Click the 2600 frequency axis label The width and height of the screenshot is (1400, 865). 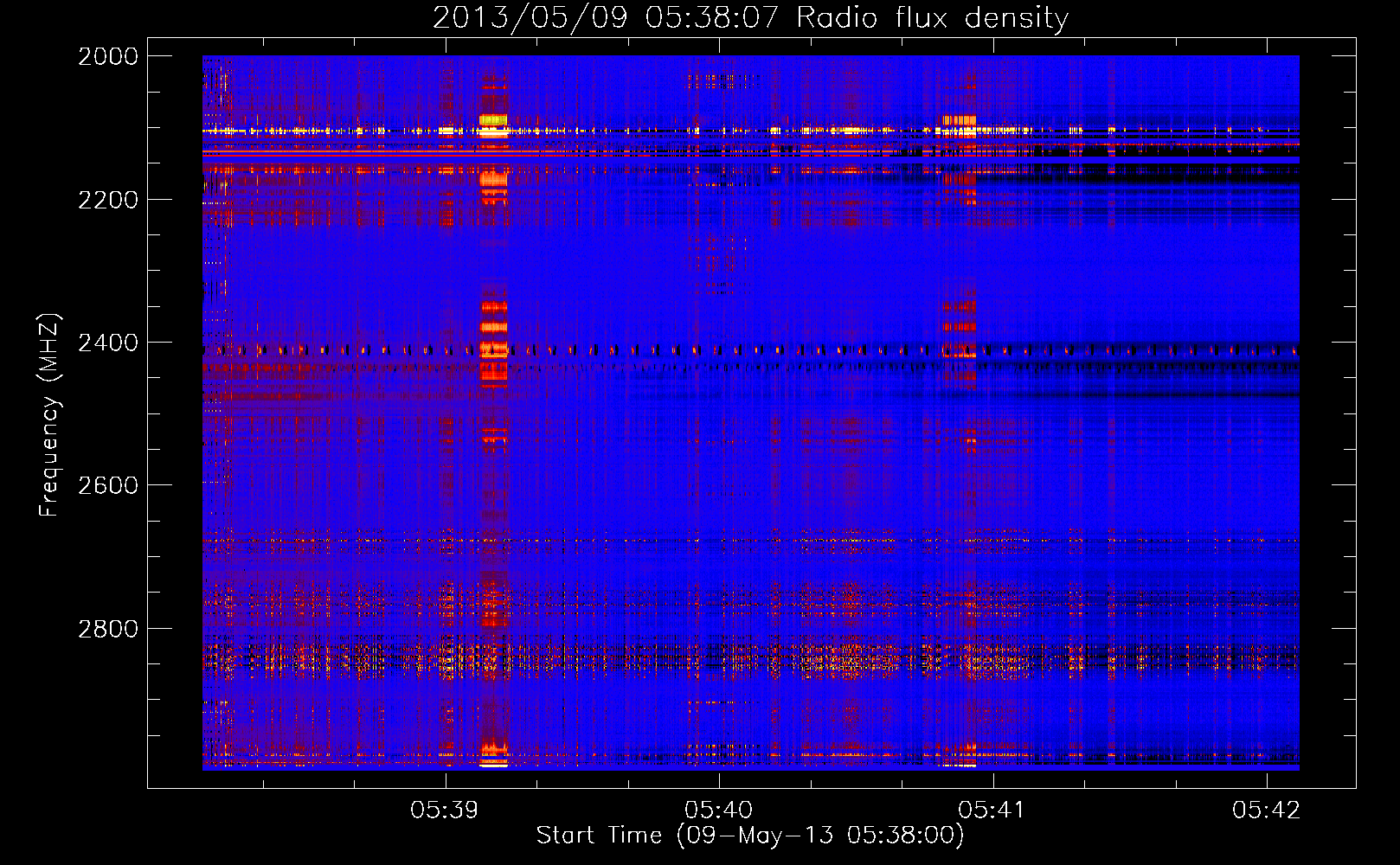point(108,485)
